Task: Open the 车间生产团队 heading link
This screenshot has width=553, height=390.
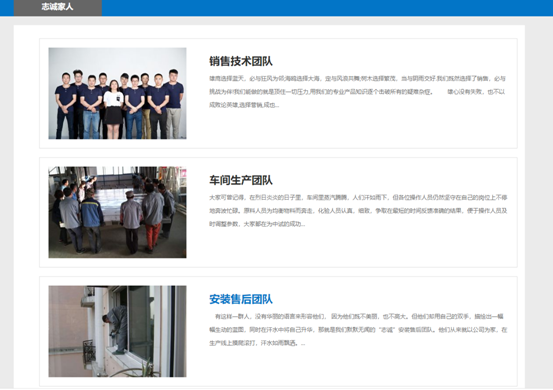Action: click(x=241, y=180)
